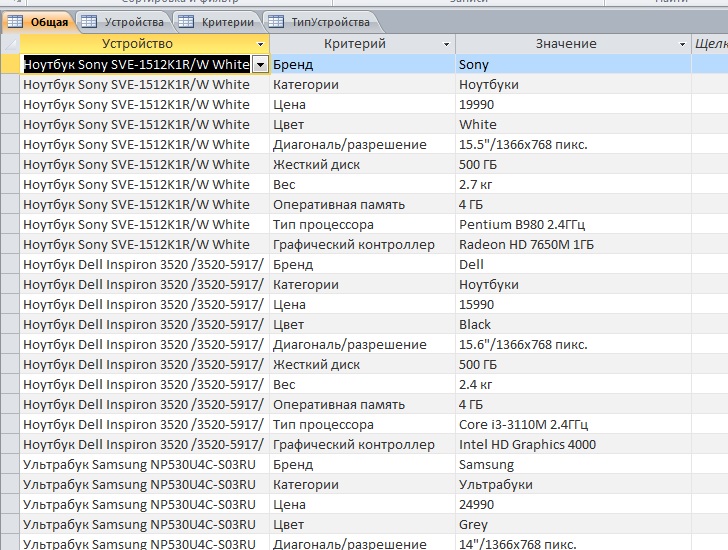
Task: Click the price cell 24990
Action: (573, 504)
